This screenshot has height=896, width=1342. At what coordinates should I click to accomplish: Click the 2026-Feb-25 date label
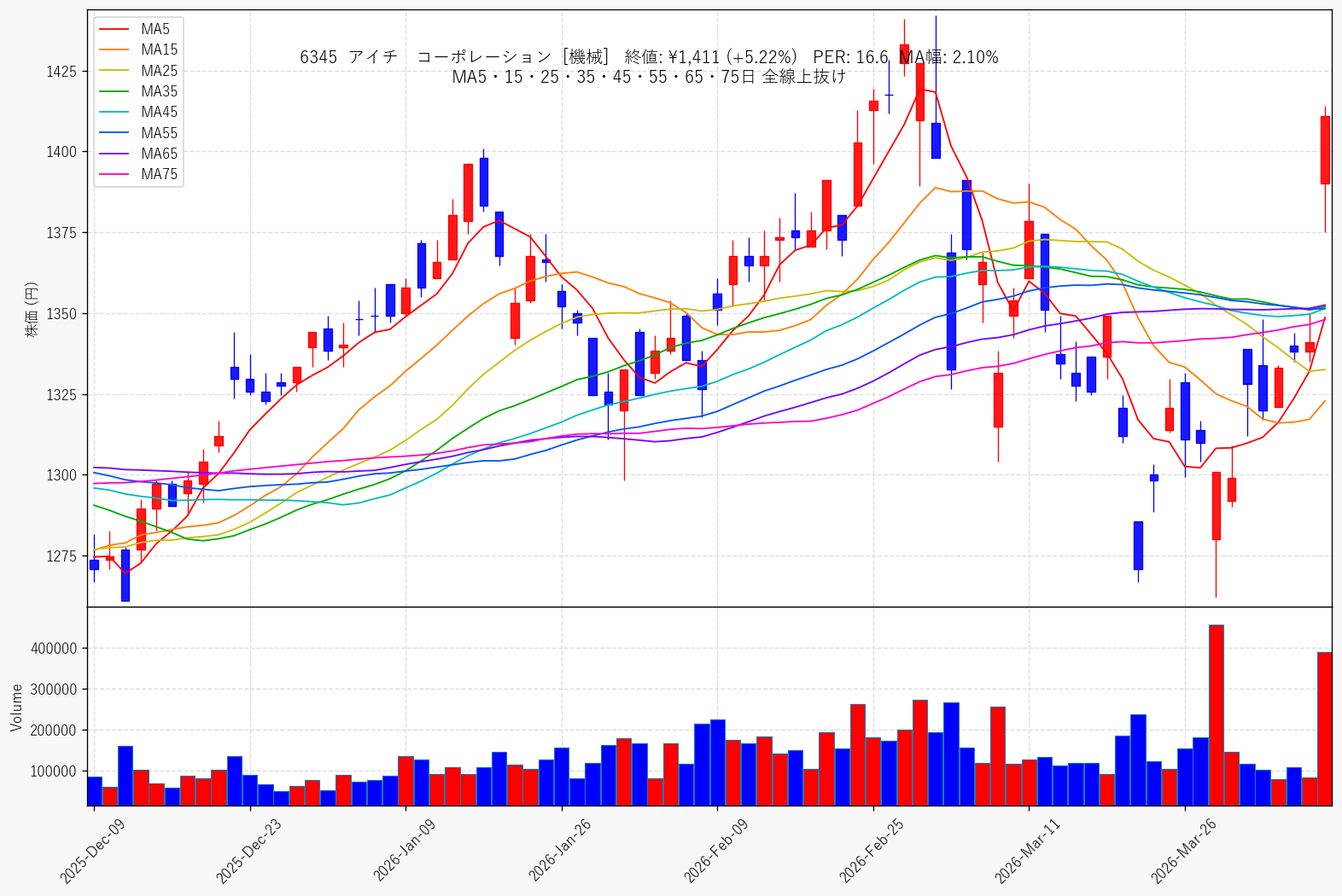[x=872, y=850]
